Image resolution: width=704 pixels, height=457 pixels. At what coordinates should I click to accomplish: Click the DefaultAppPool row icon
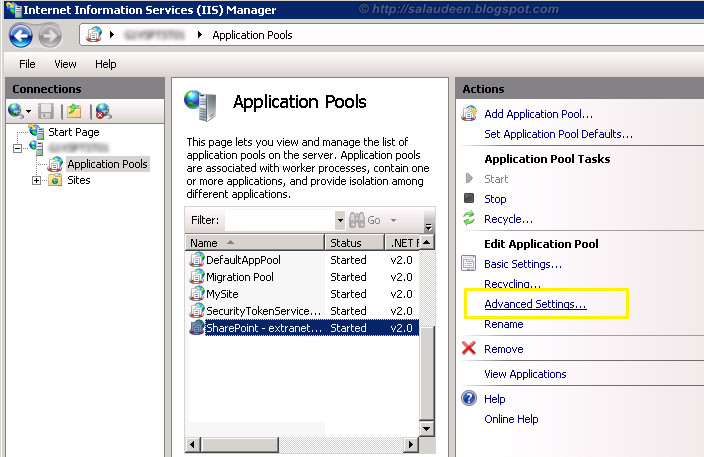(x=197, y=259)
